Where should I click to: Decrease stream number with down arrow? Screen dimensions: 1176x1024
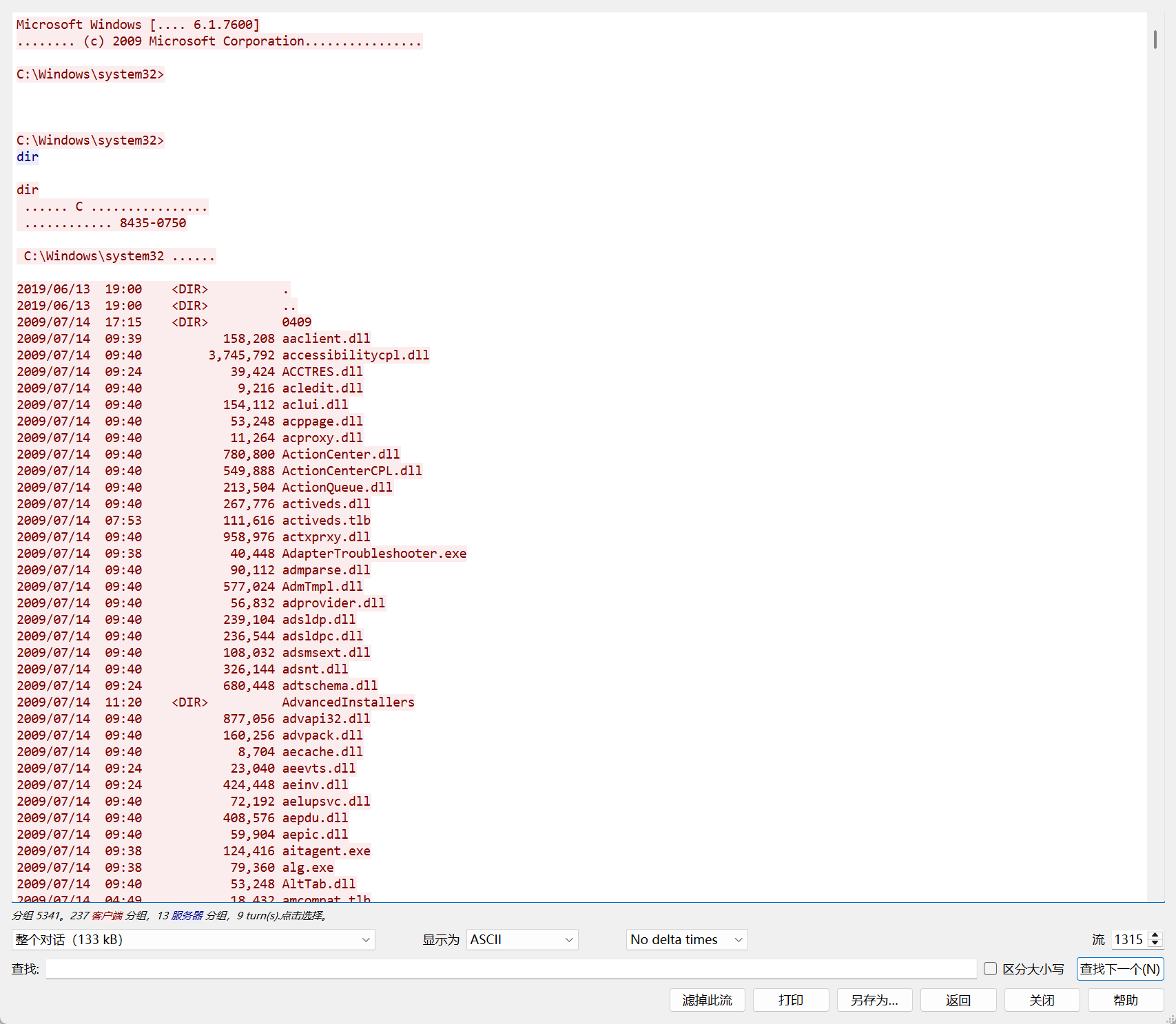tap(1155, 943)
